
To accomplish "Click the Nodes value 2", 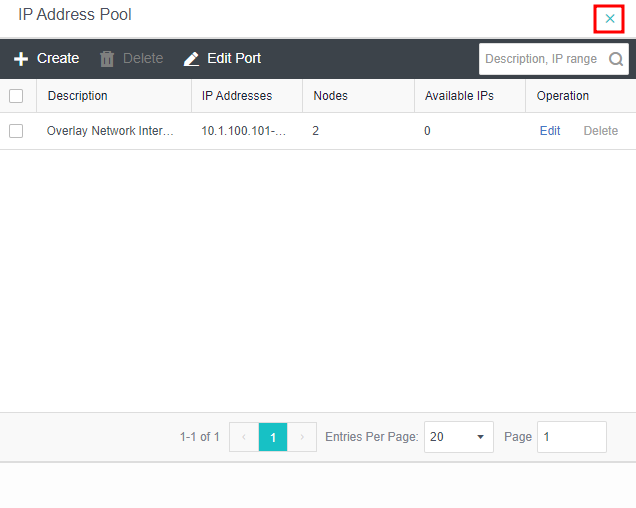I will point(316,131).
